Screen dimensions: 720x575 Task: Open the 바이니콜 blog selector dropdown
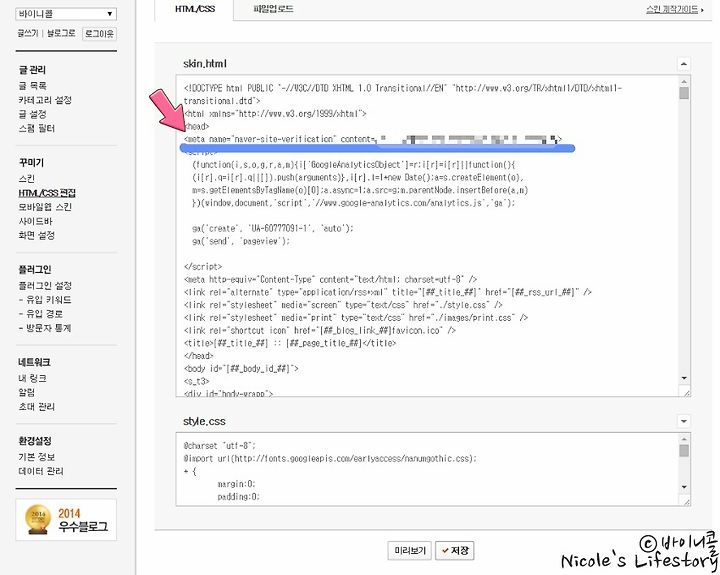pyautogui.click(x=66, y=14)
